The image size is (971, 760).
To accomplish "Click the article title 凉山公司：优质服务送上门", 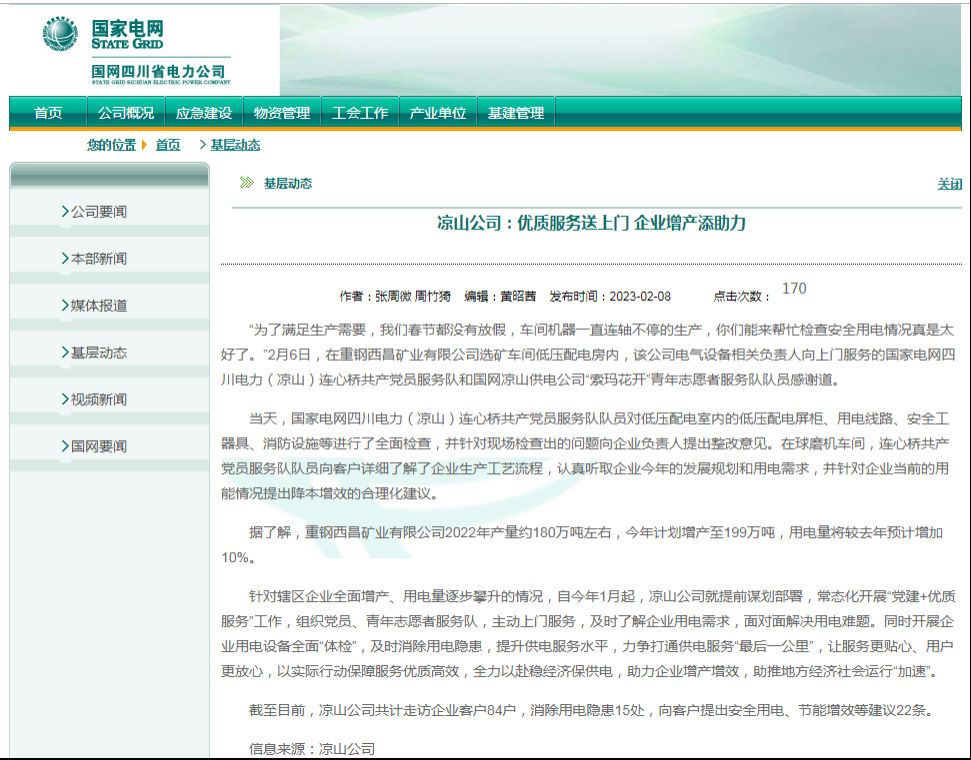I will (591, 223).
